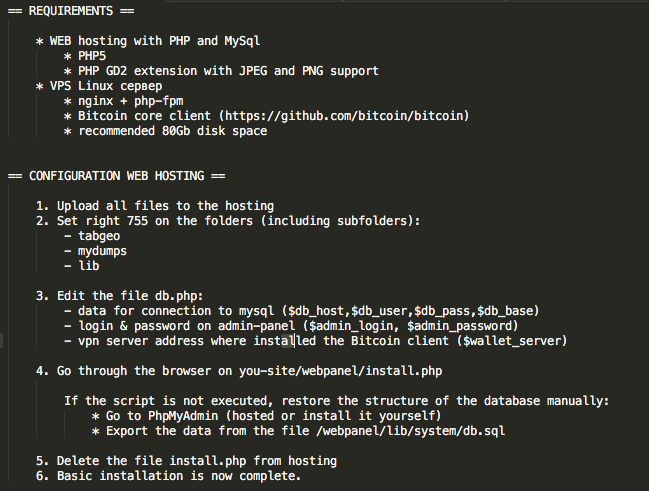Click the recommended 80Gb disk space line
This screenshot has height=491, width=649.
pos(166,131)
